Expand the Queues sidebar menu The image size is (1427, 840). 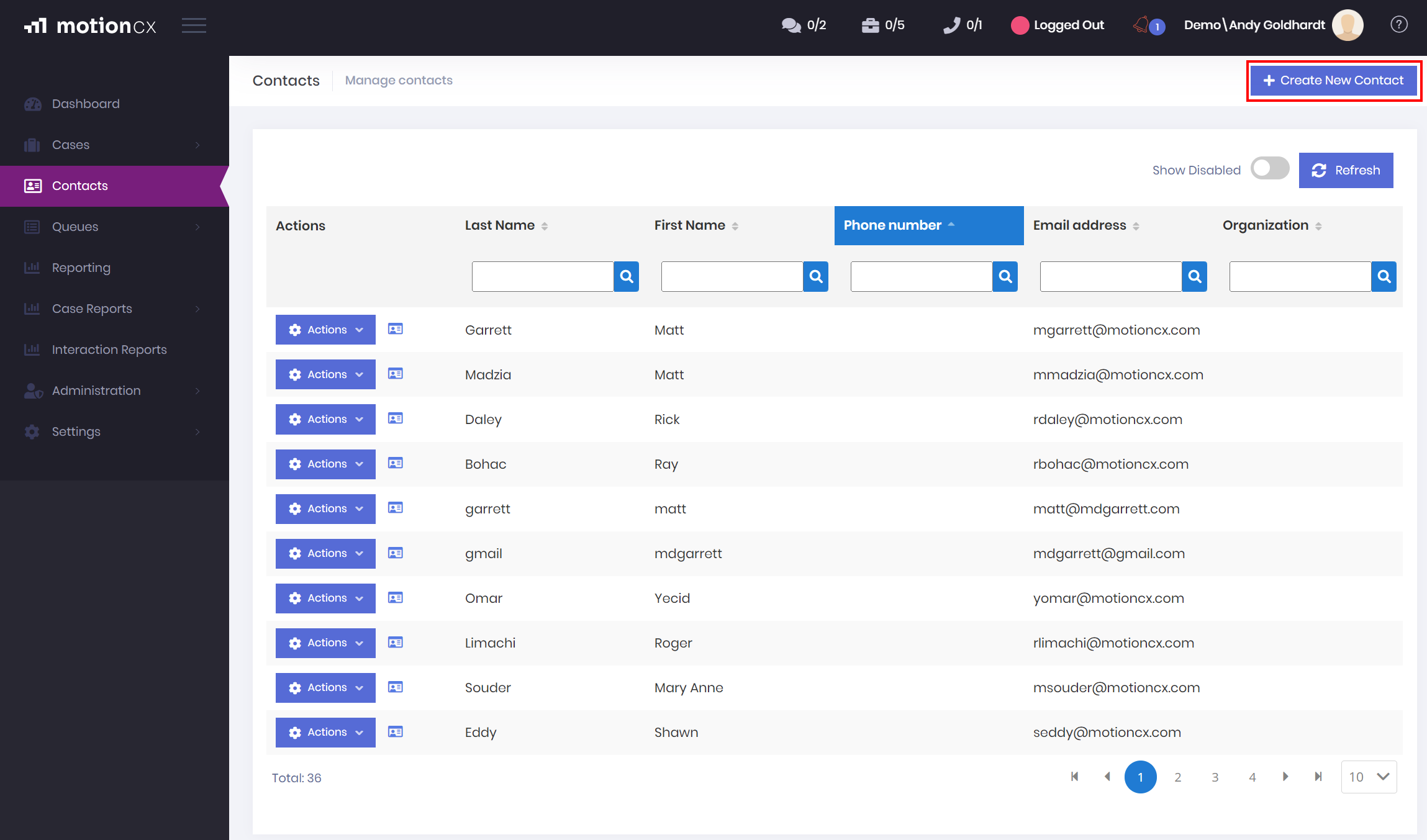(114, 227)
